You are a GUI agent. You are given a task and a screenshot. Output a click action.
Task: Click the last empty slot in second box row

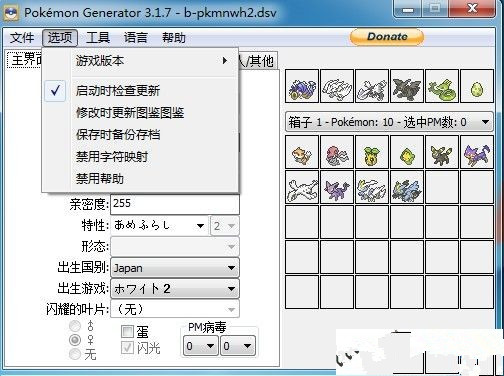click(x=477, y=187)
